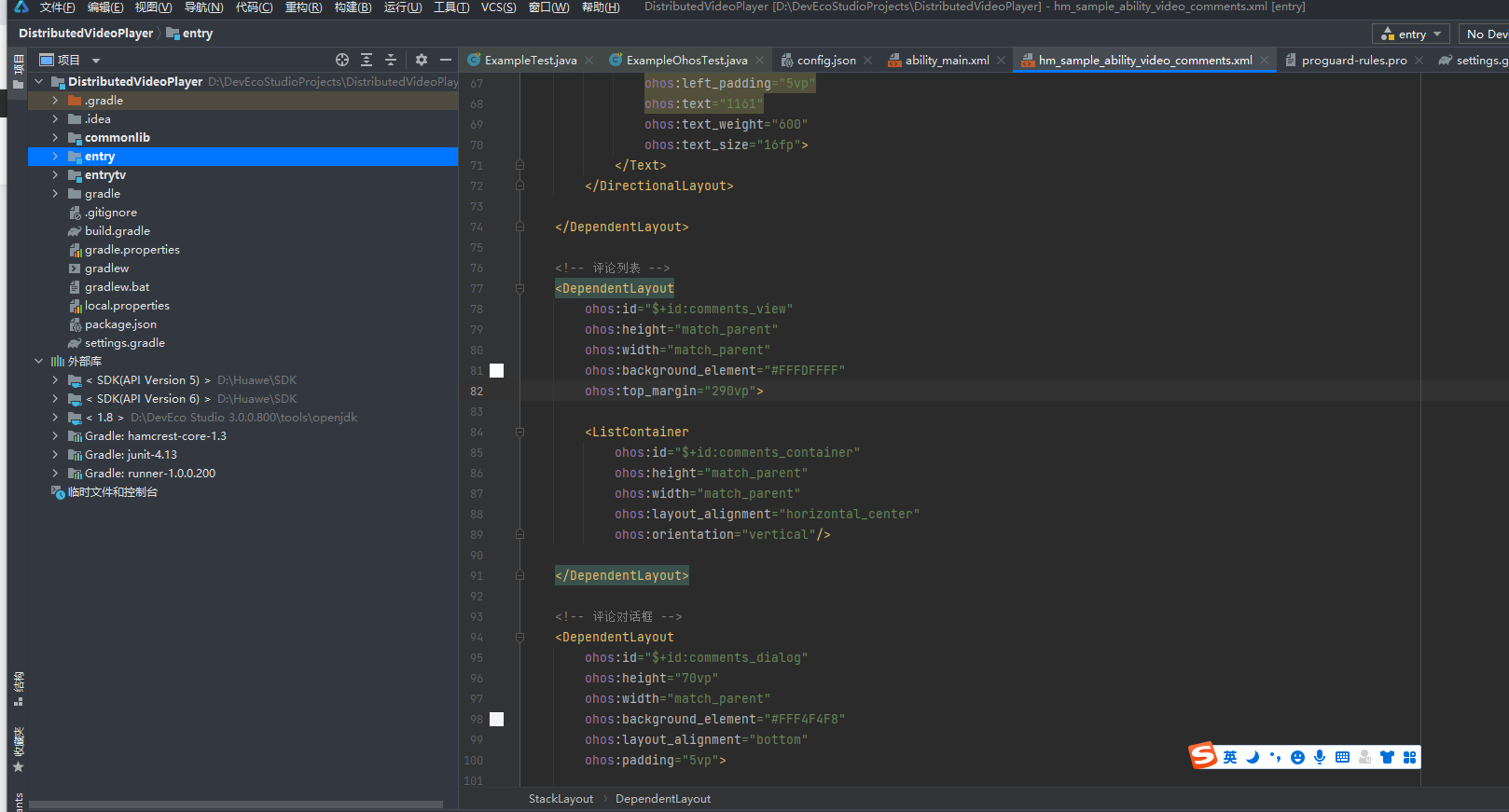
Task: Click the Project tool window sidebar button
Action: pyautogui.click(x=18, y=73)
